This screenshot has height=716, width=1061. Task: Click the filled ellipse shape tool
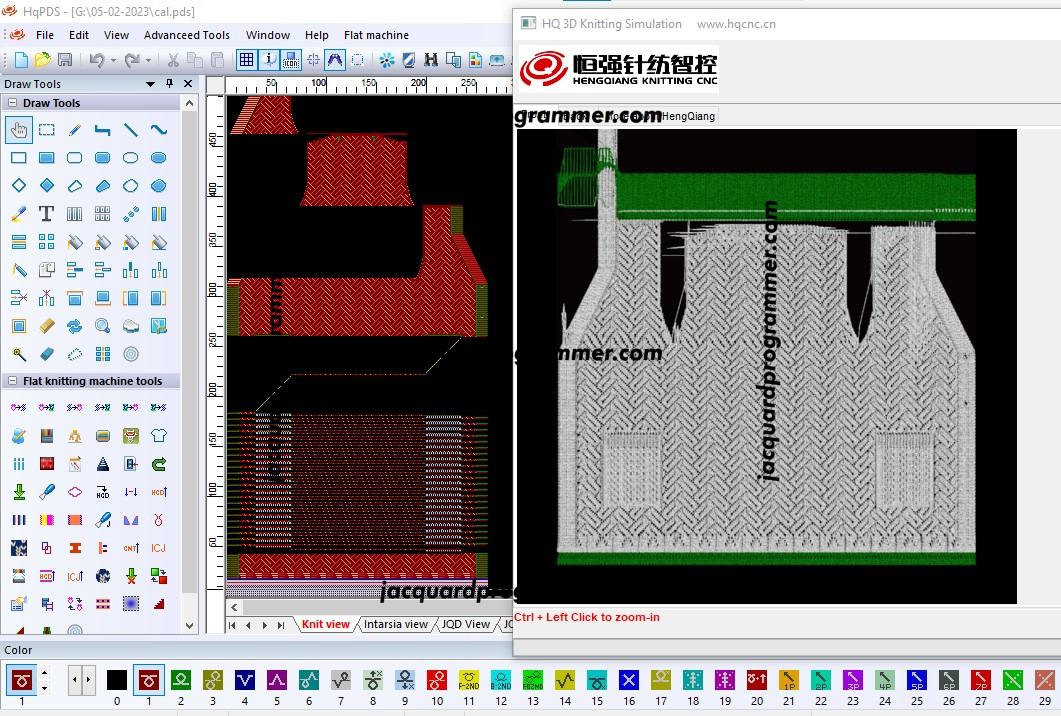[x=158, y=158]
